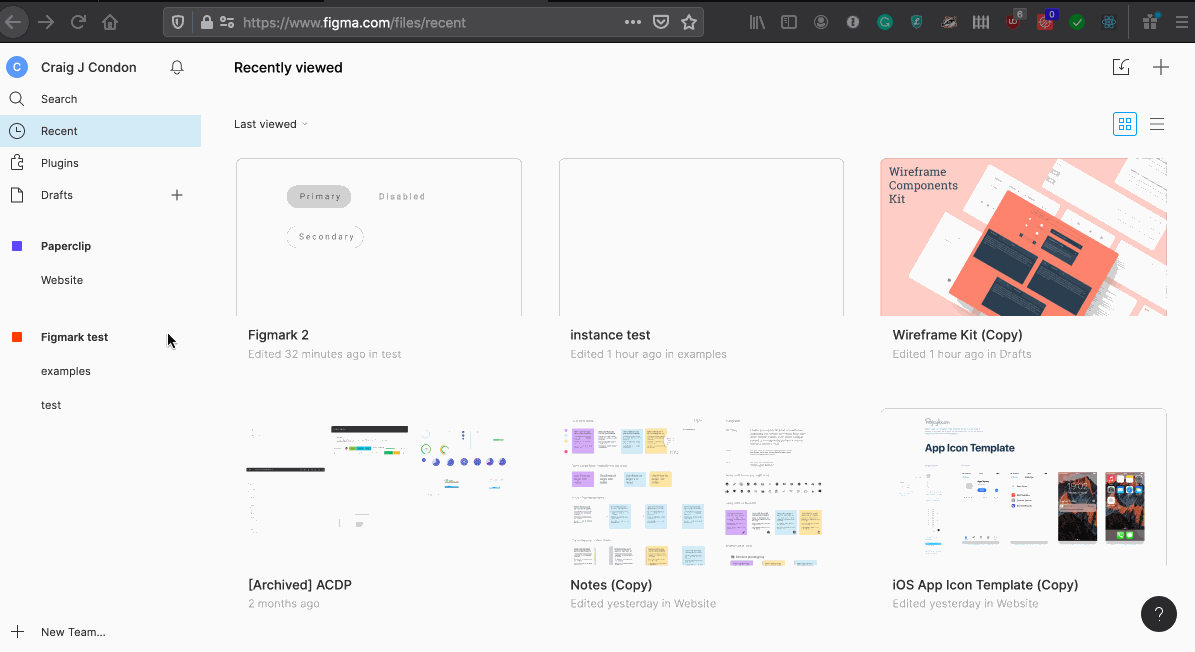
Task: Click the Drafts page icon
Action: coord(17,195)
